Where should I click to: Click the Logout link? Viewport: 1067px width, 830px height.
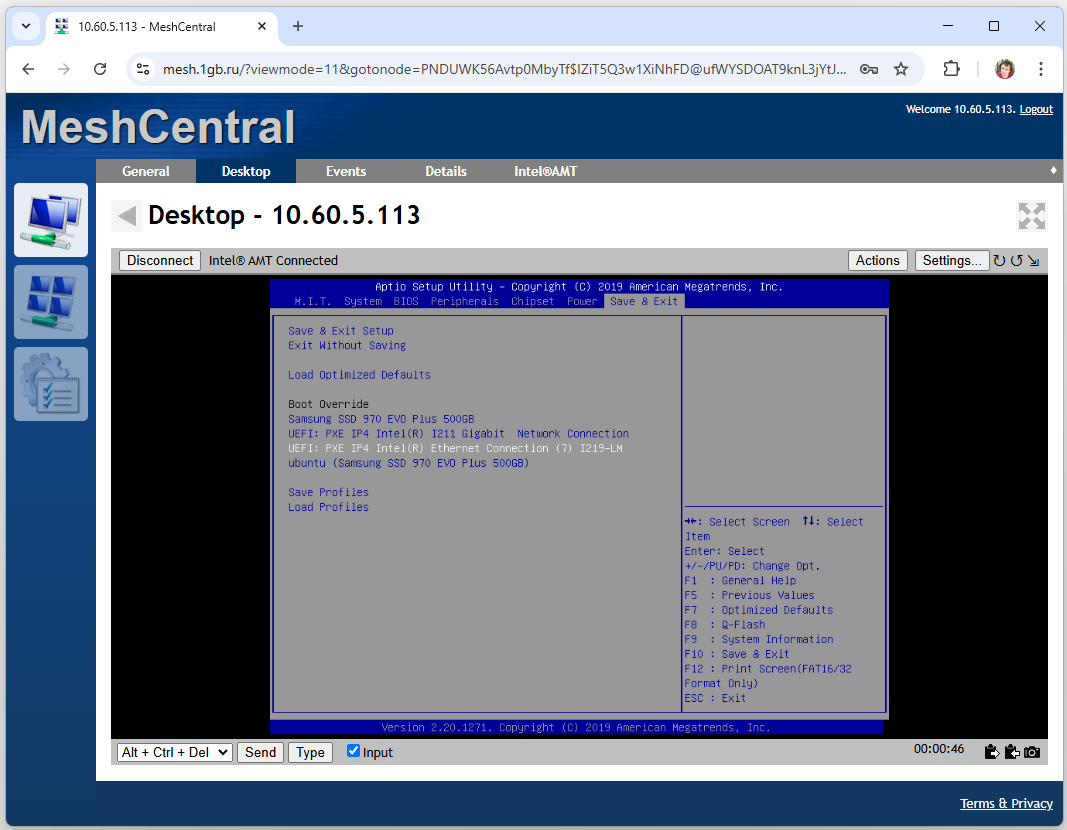(x=1036, y=109)
